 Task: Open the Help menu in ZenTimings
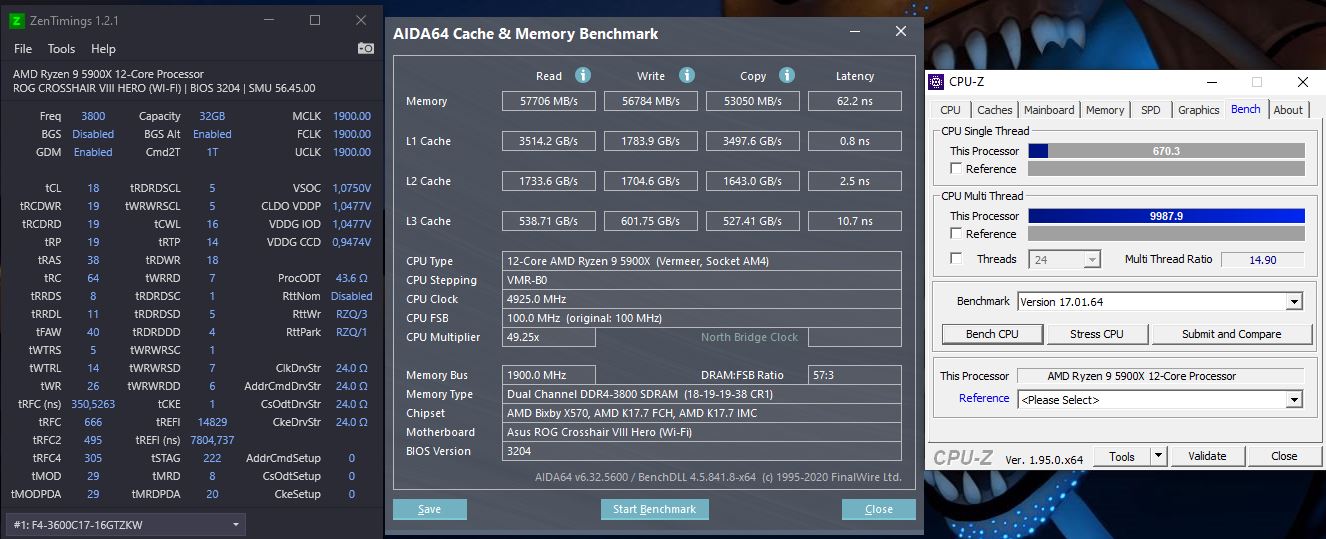coord(103,48)
